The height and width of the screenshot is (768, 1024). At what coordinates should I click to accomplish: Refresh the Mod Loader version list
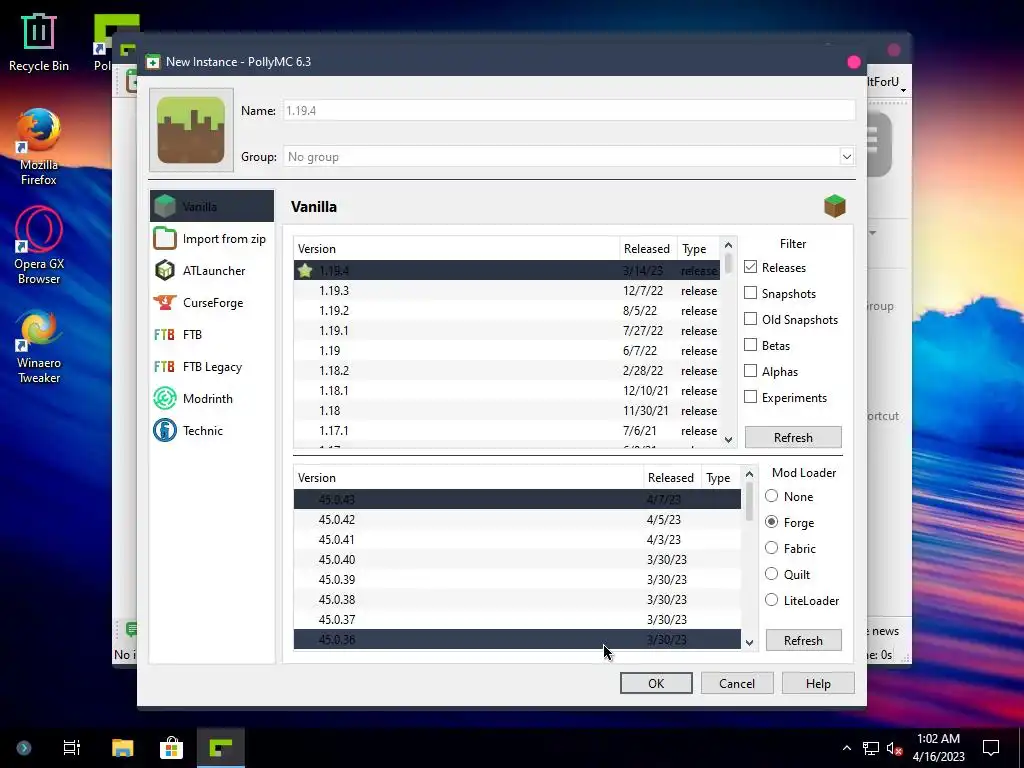click(803, 641)
